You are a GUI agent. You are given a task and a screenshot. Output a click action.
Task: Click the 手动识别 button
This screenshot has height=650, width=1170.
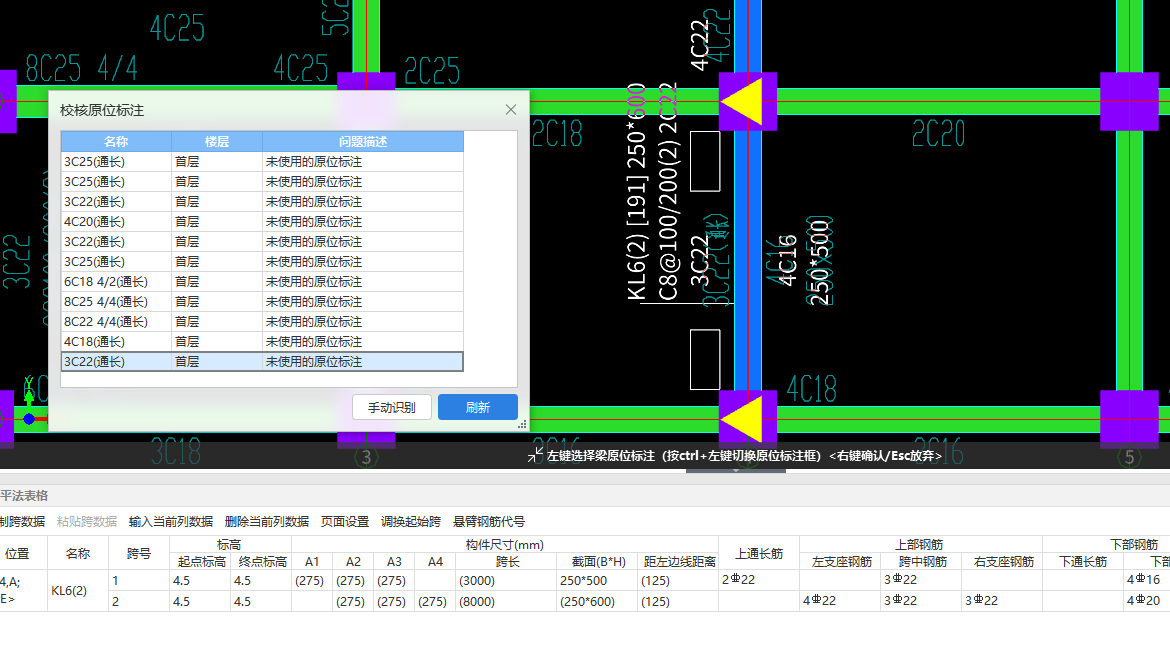click(x=392, y=407)
